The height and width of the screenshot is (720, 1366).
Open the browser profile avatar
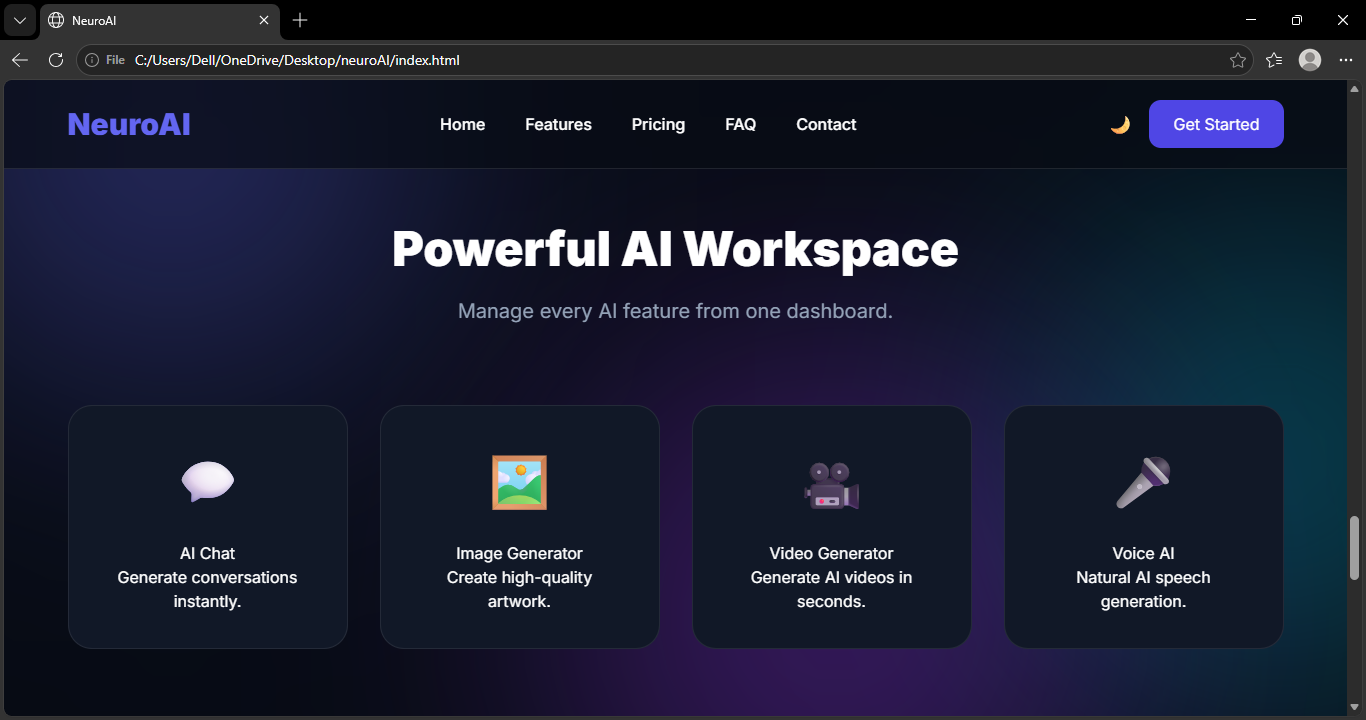coord(1310,60)
